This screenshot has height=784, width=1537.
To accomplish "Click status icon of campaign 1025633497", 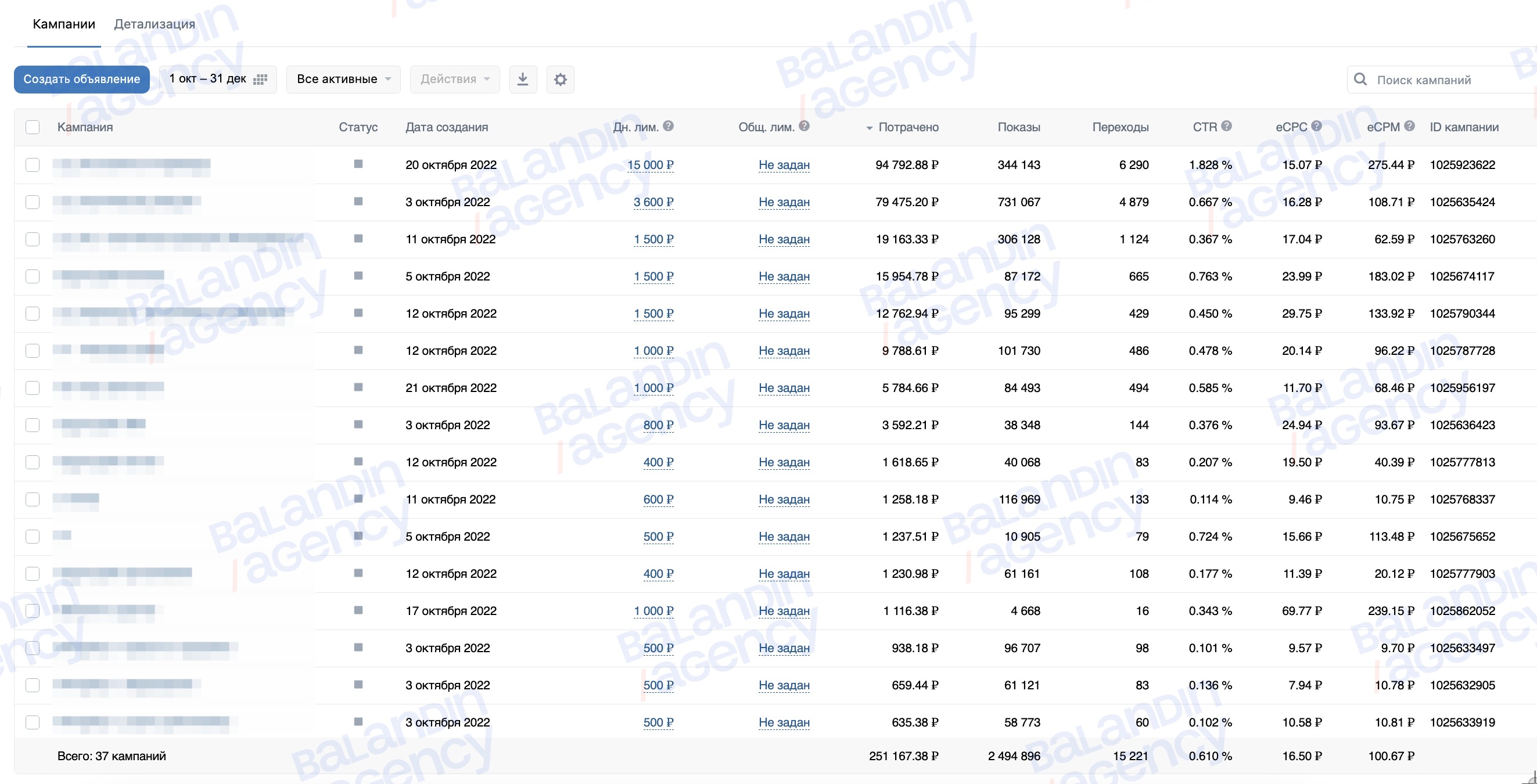I will (x=358, y=648).
